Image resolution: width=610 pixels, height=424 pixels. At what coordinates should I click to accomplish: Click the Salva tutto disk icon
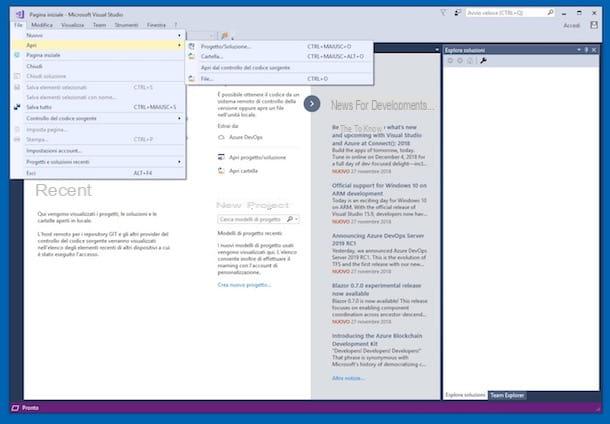point(17,107)
